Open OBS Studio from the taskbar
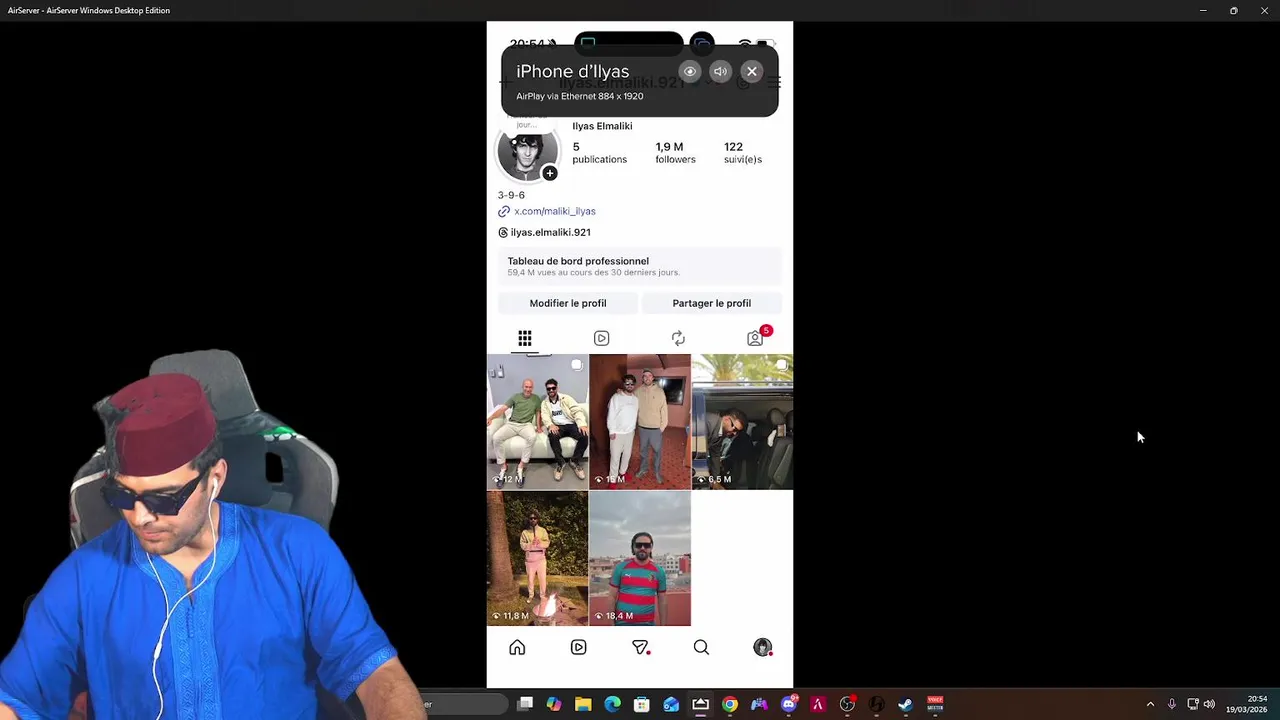1280x720 pixels. tap(847, 704)
